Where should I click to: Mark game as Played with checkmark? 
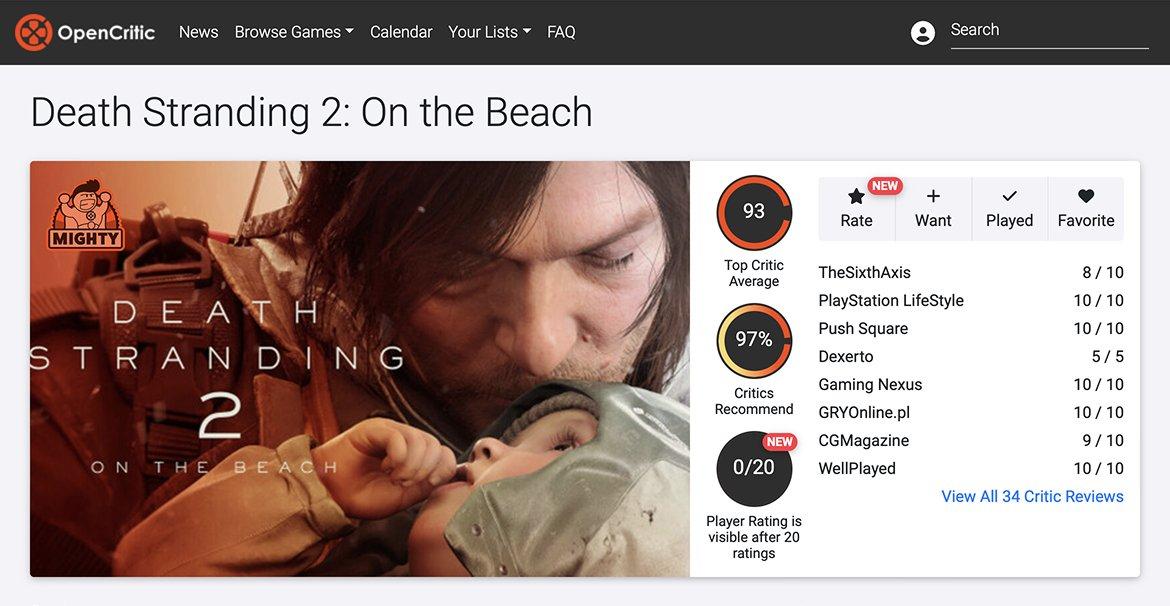point(1009,197)
